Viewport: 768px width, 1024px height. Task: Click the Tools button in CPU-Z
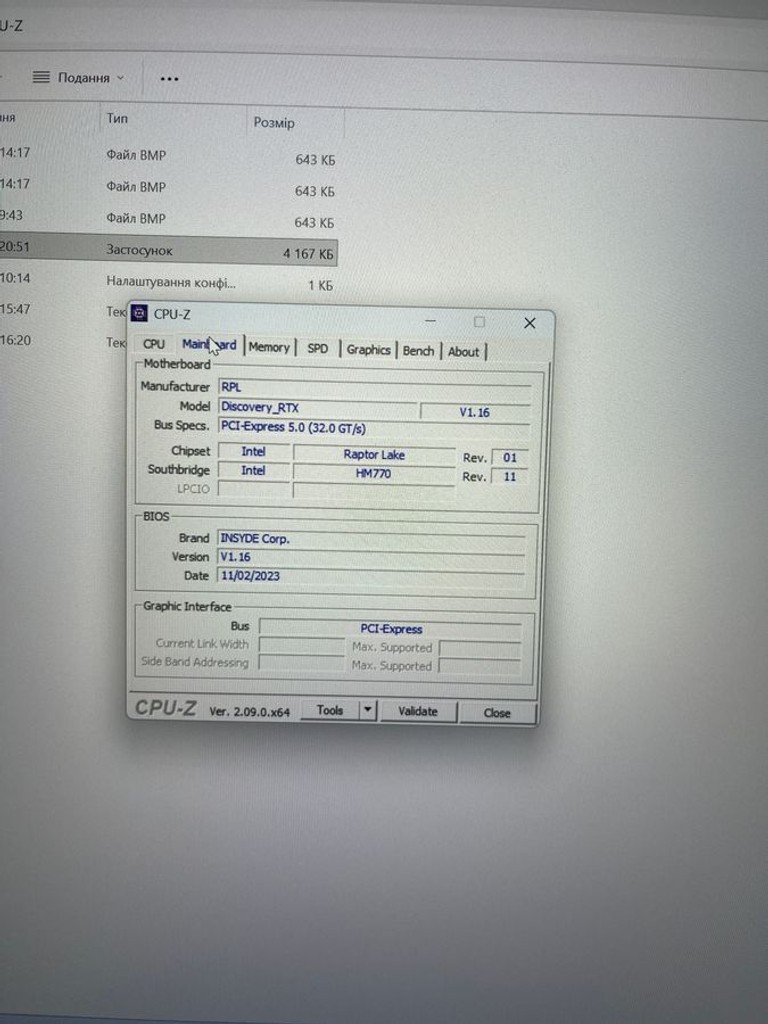coord(330,710)
